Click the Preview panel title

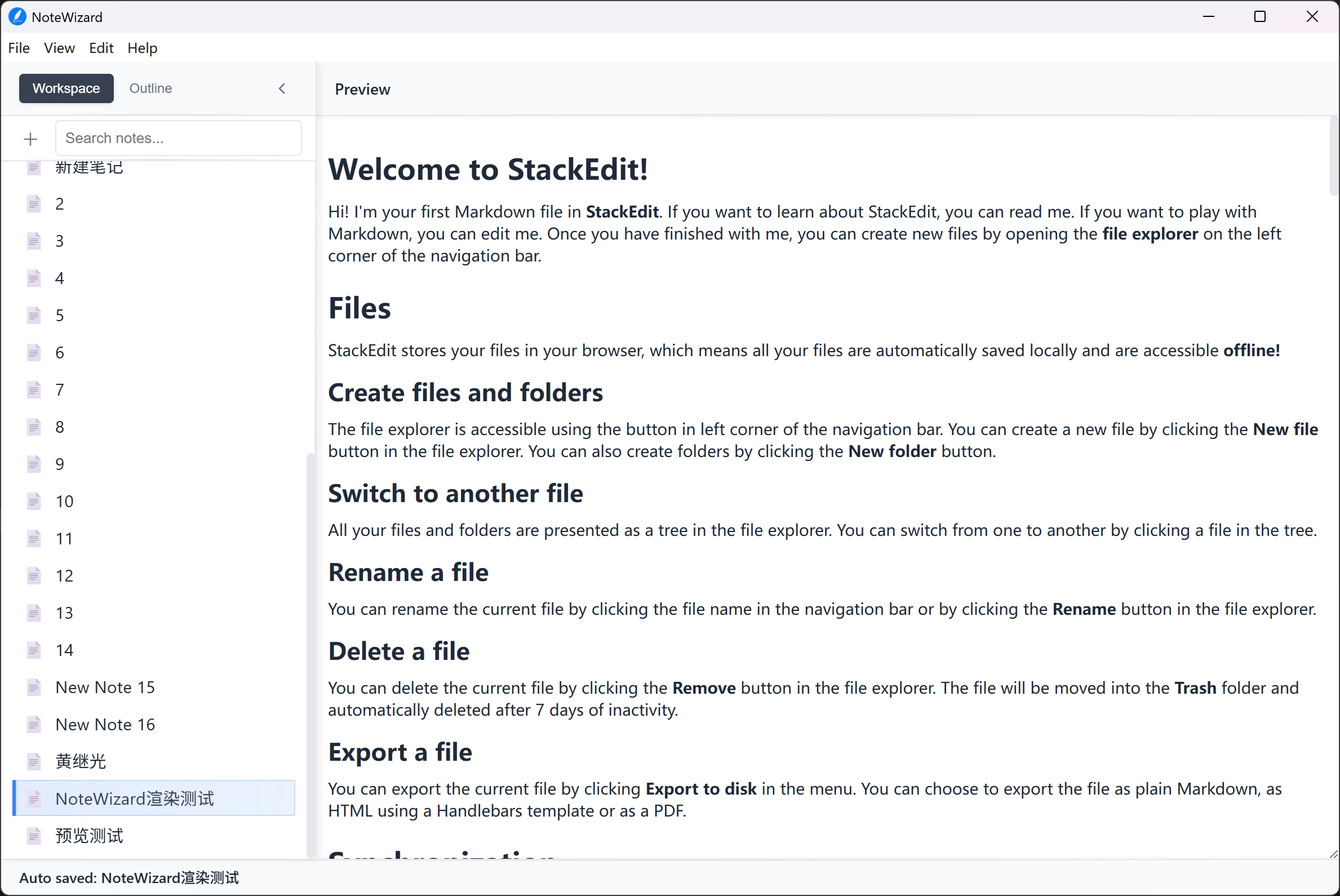[362, 89]
